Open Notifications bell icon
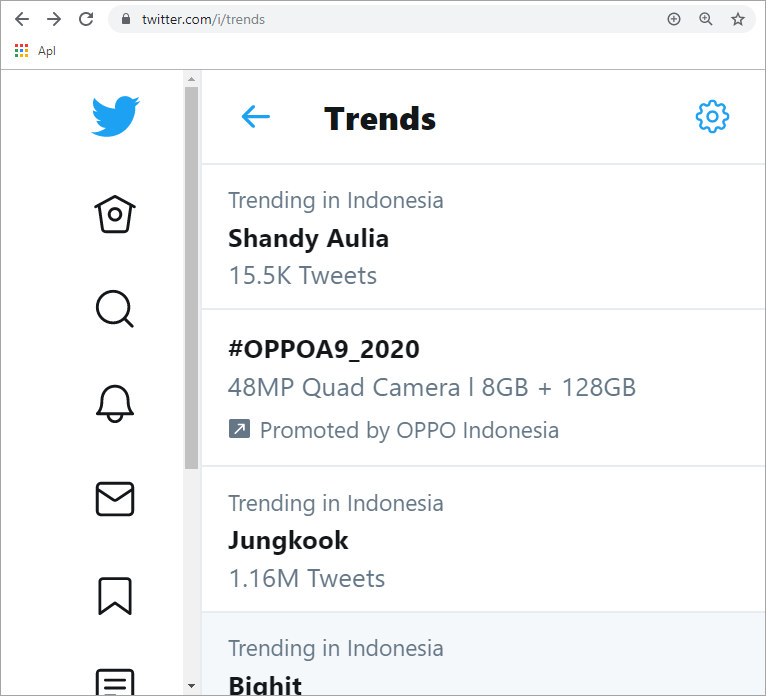Image resolution: width=766 pixels, height=696 pixels. click(x=115, y=403)
